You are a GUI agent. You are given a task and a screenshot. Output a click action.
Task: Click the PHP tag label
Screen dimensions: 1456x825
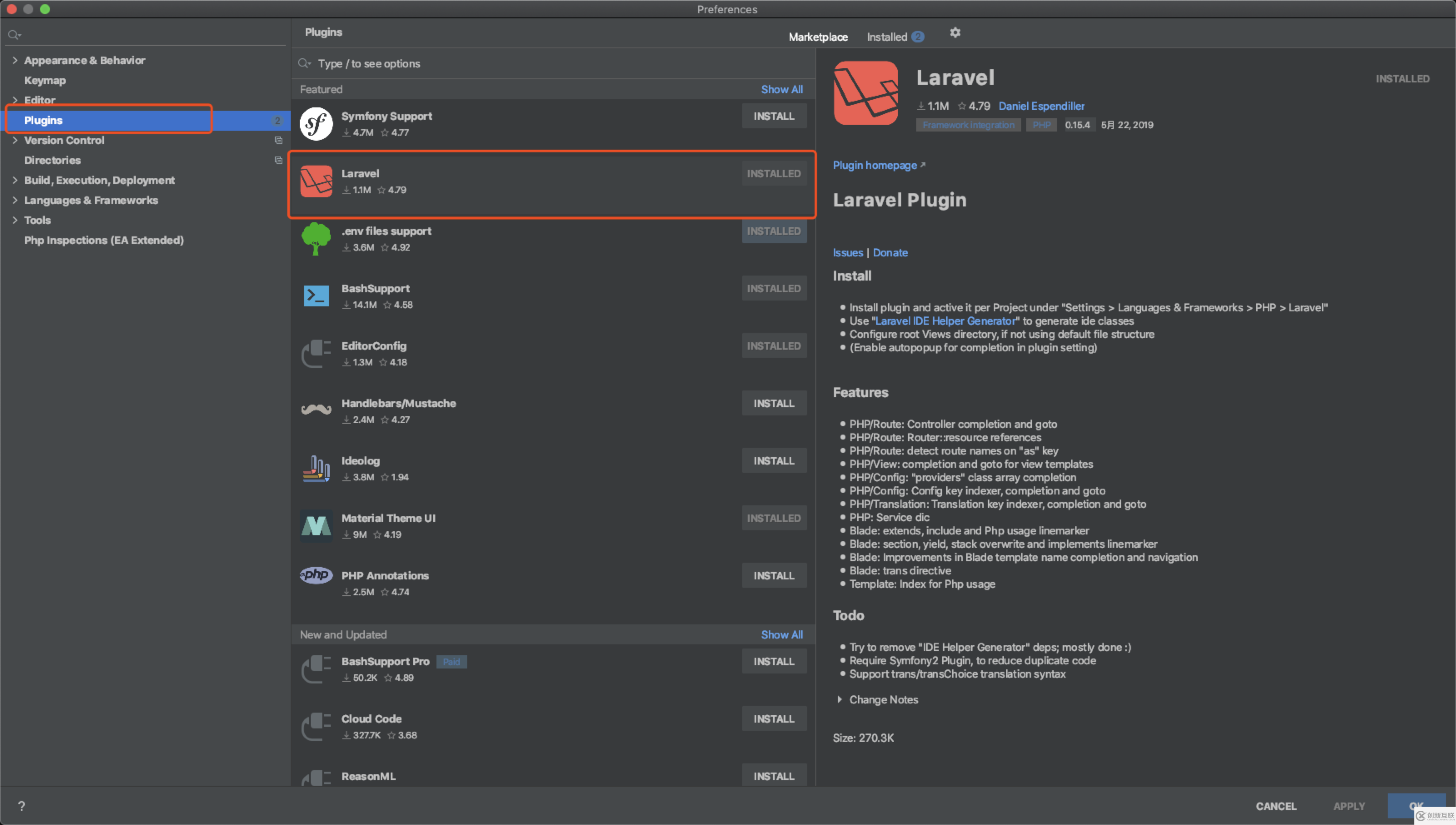pyautogui.click(x=1041, y=125)
